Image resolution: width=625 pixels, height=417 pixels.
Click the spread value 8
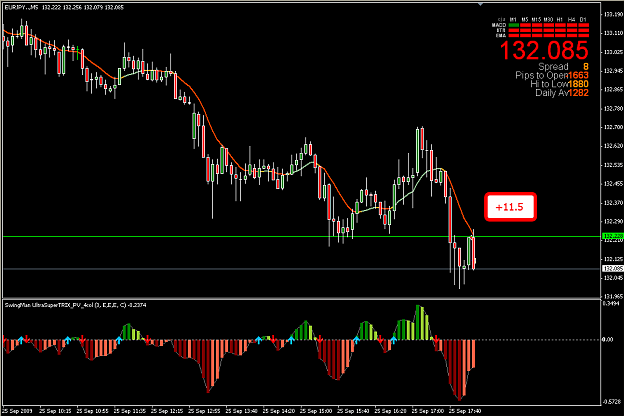pyautogui.click(x=586, y=66)
